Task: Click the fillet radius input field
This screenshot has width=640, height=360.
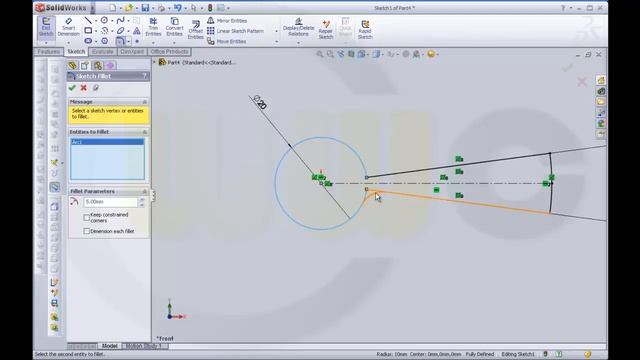Action: tap(111, 202)
